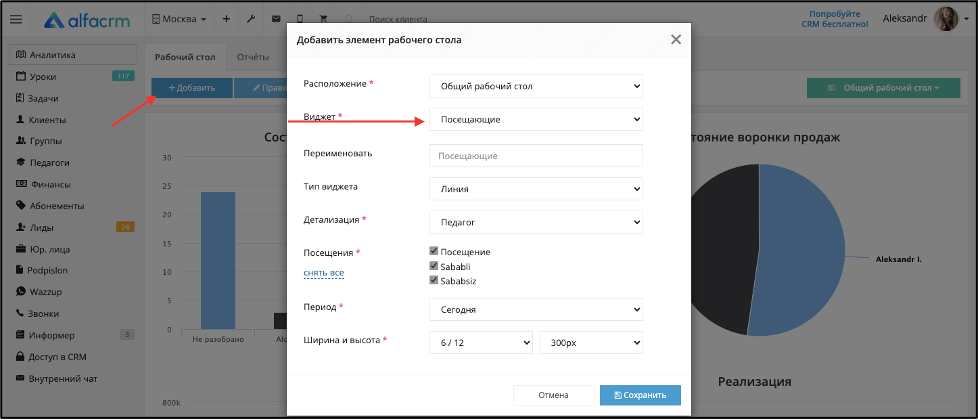Expand the Период dropdown set to Сегодня
The width and height of the screenshot is (979, 420).
[x=536, y=309]
